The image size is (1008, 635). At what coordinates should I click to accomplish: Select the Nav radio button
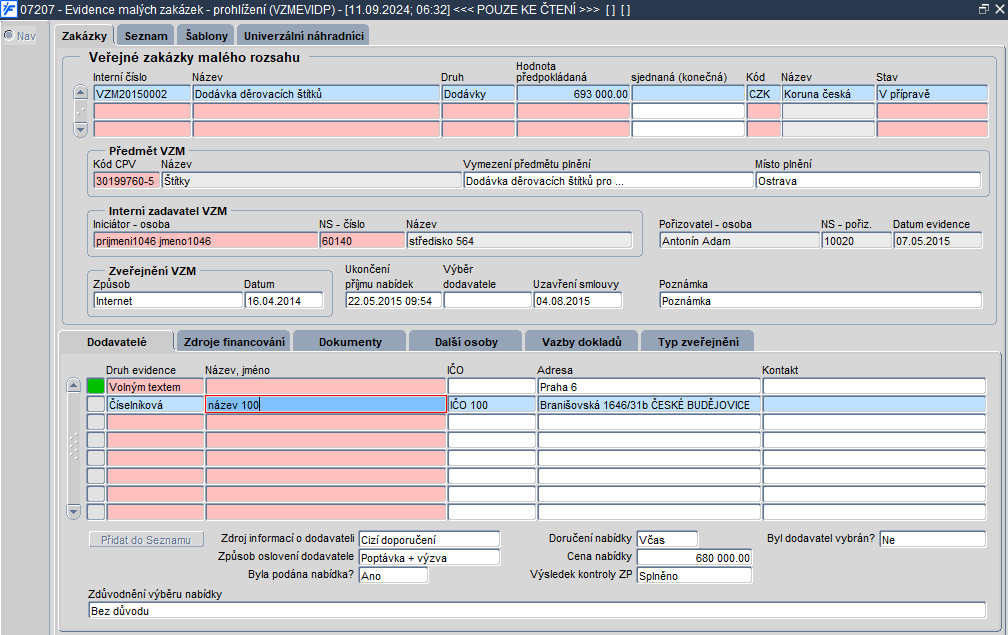click(9, 35)
